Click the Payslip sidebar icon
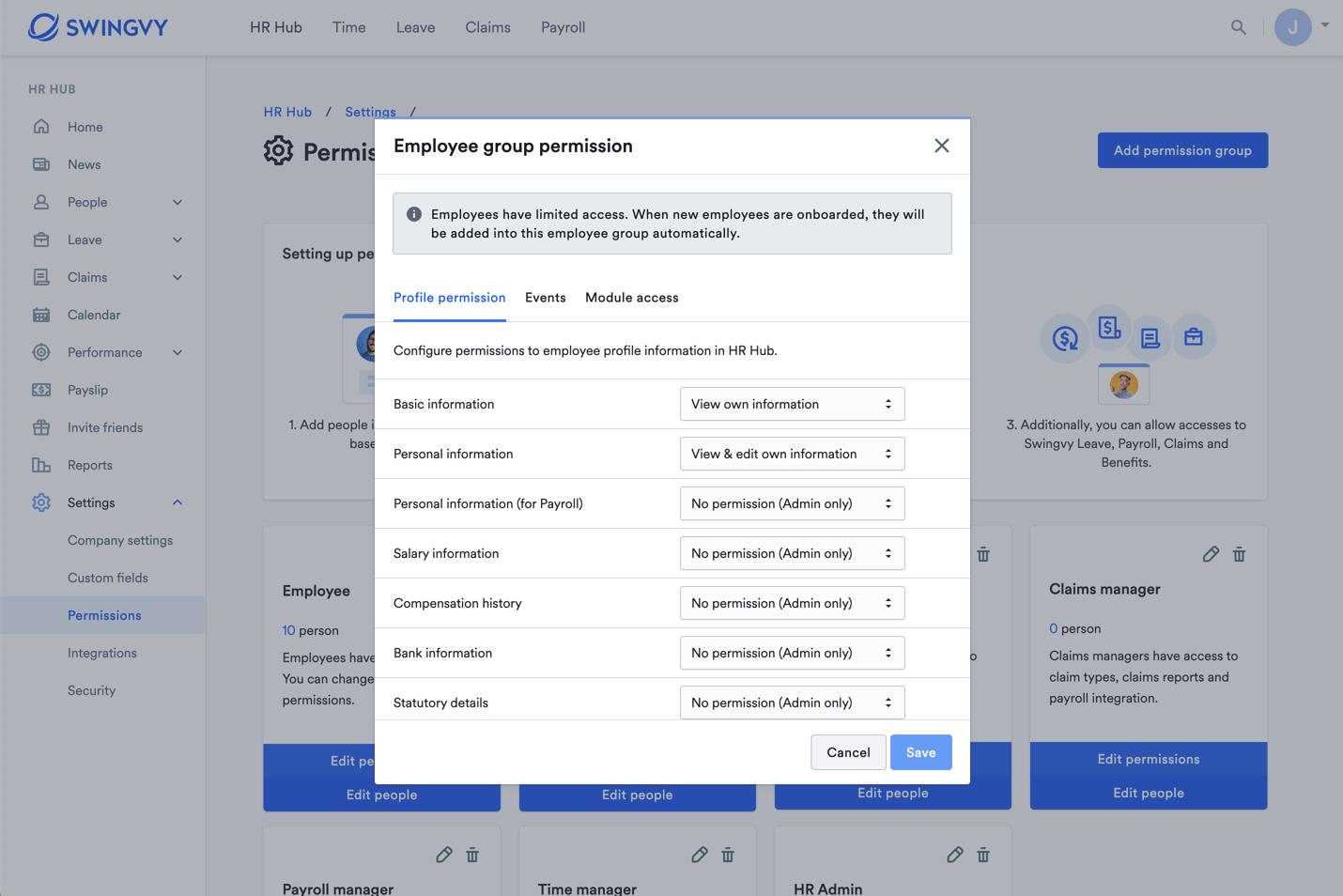Viewport: 1343px width, 896px height. [x=41, y=390]
